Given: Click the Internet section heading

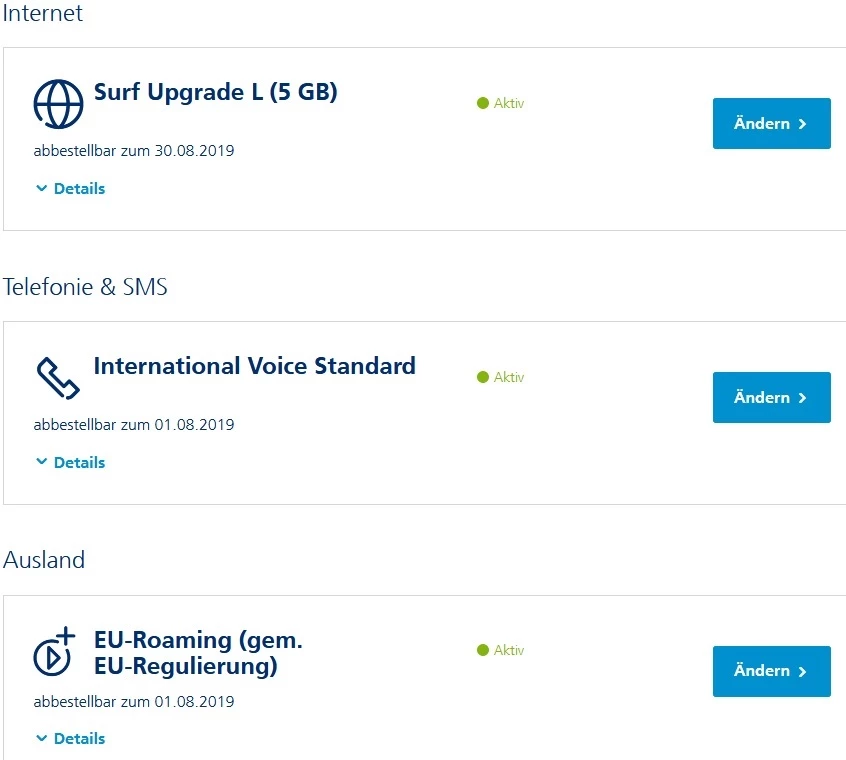Looking at the screenshot, I should 43,14.
